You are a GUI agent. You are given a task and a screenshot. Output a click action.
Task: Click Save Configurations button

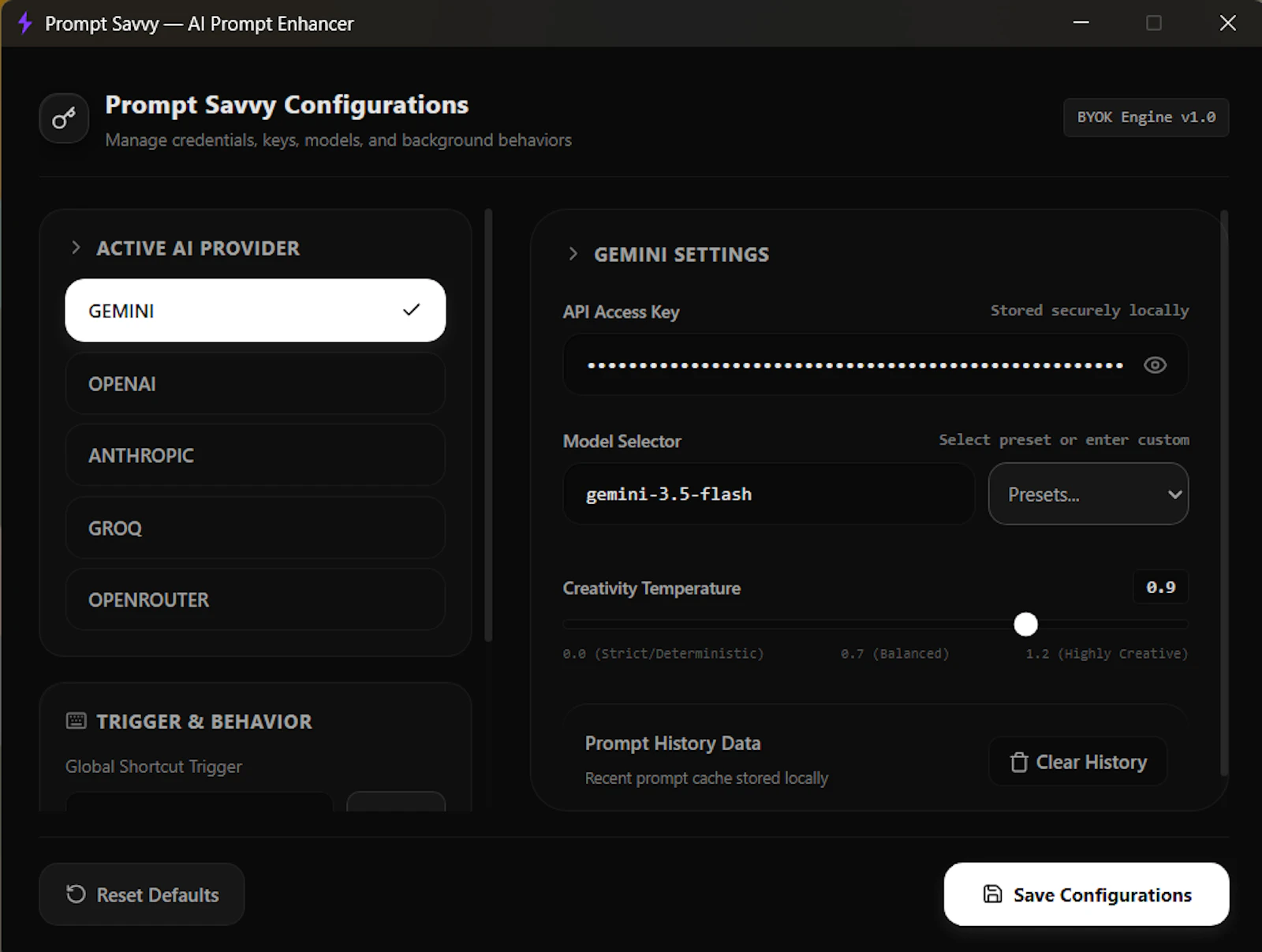pyautogui.click(x=1086, y=894)
